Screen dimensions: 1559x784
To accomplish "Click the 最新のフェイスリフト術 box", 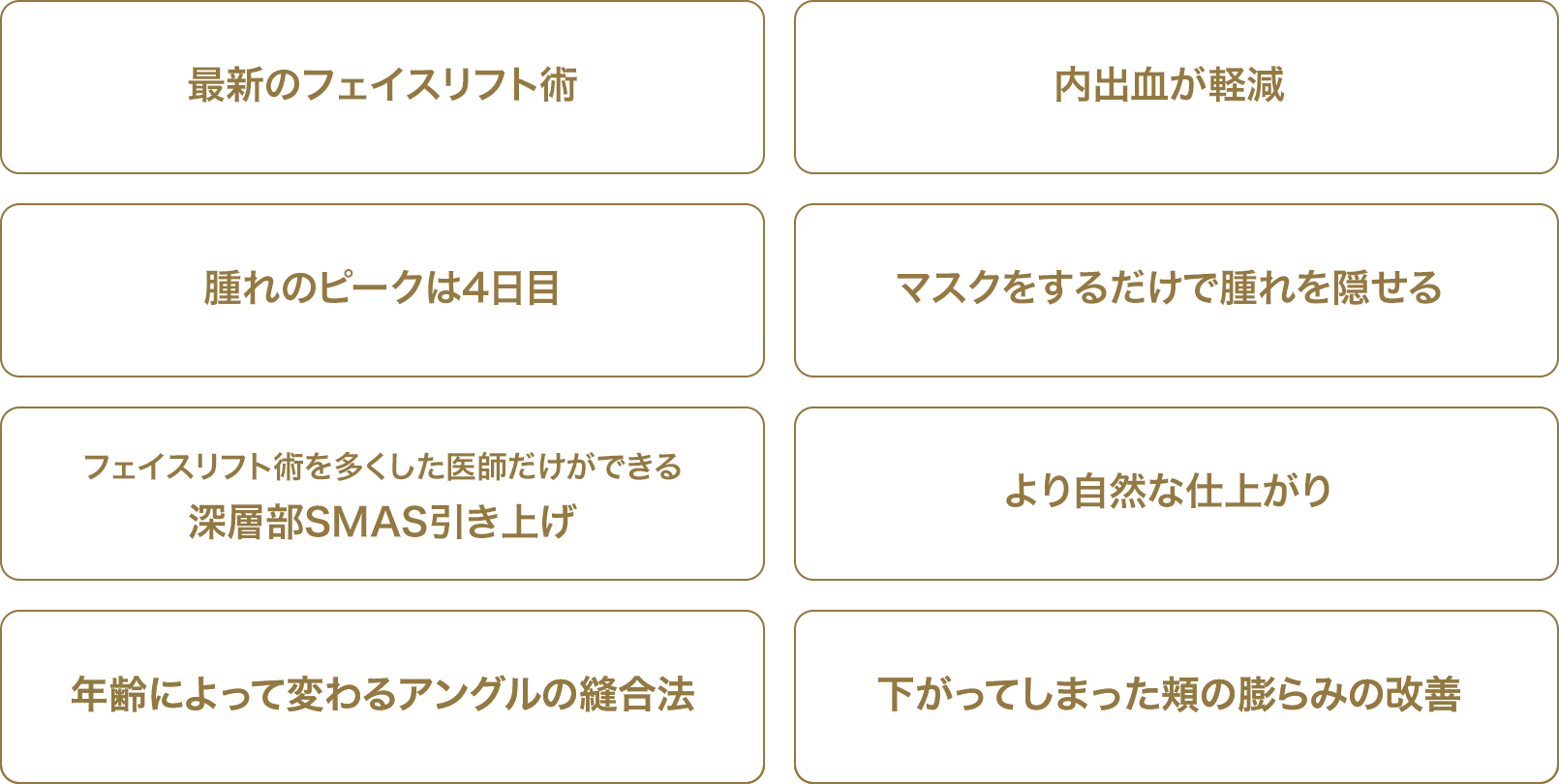I will pos(382,87).
